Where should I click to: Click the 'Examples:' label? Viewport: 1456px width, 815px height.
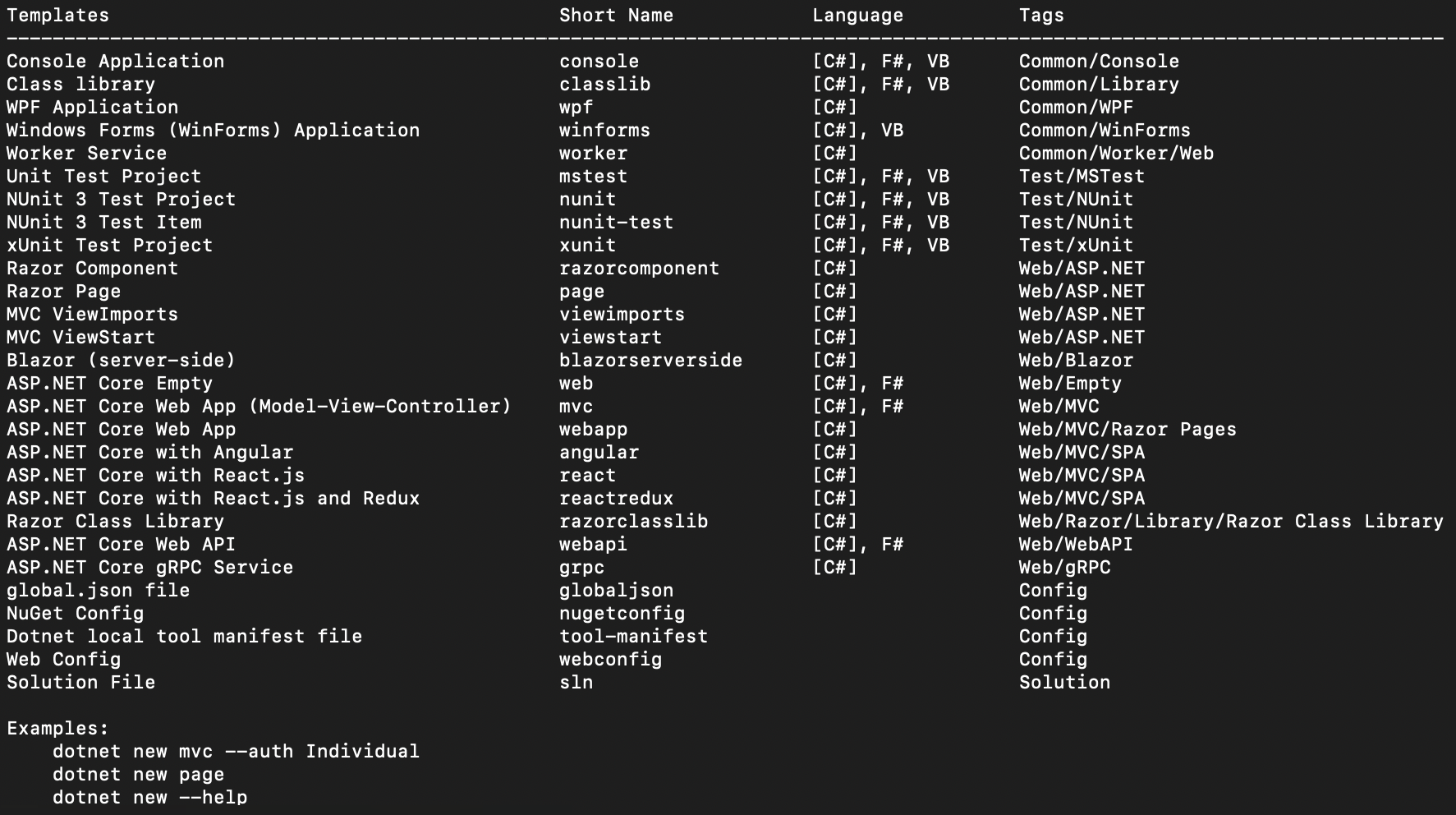[57, 729]
